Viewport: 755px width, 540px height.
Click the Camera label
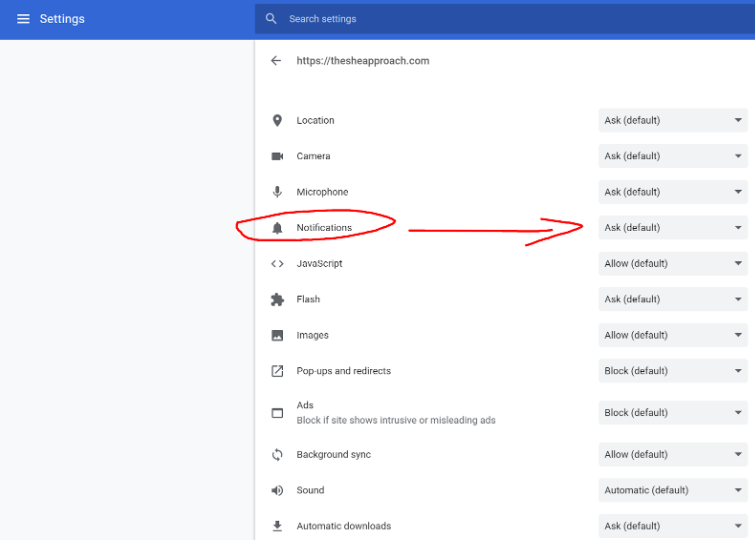pyautogui.click(x=313, y=156)
